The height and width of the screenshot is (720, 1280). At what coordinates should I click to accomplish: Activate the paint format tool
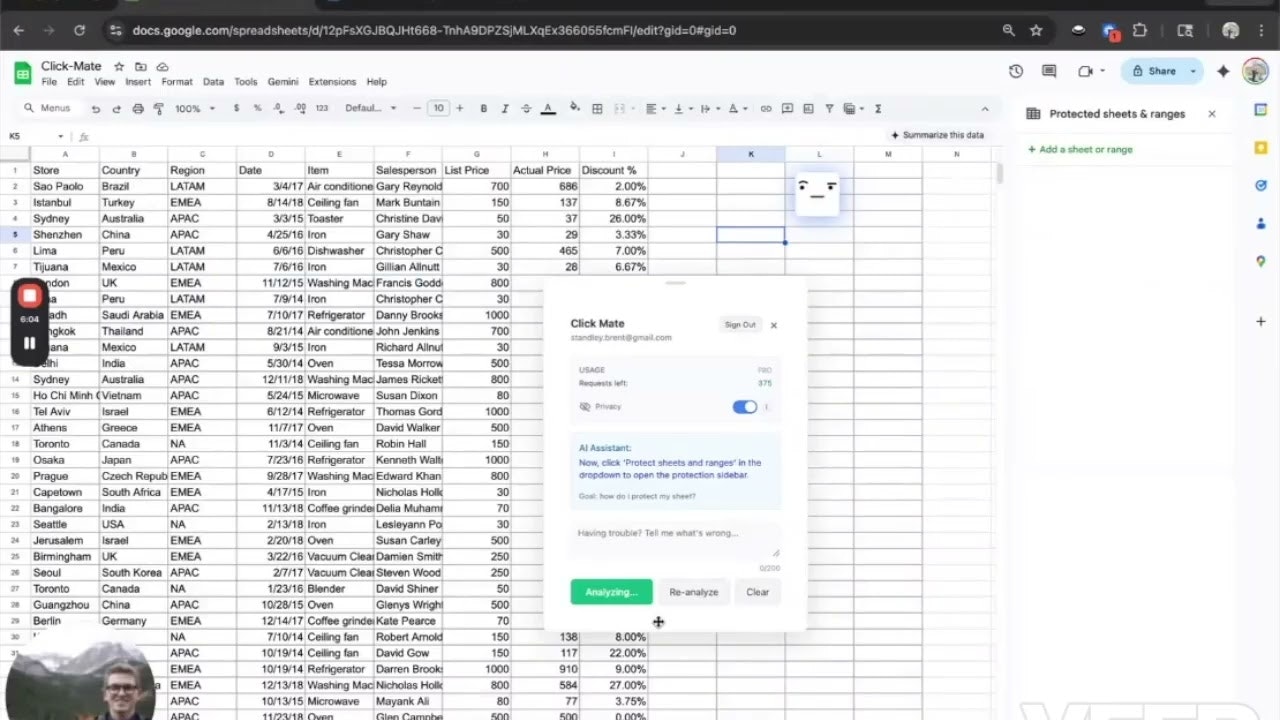tap(158, 108)
